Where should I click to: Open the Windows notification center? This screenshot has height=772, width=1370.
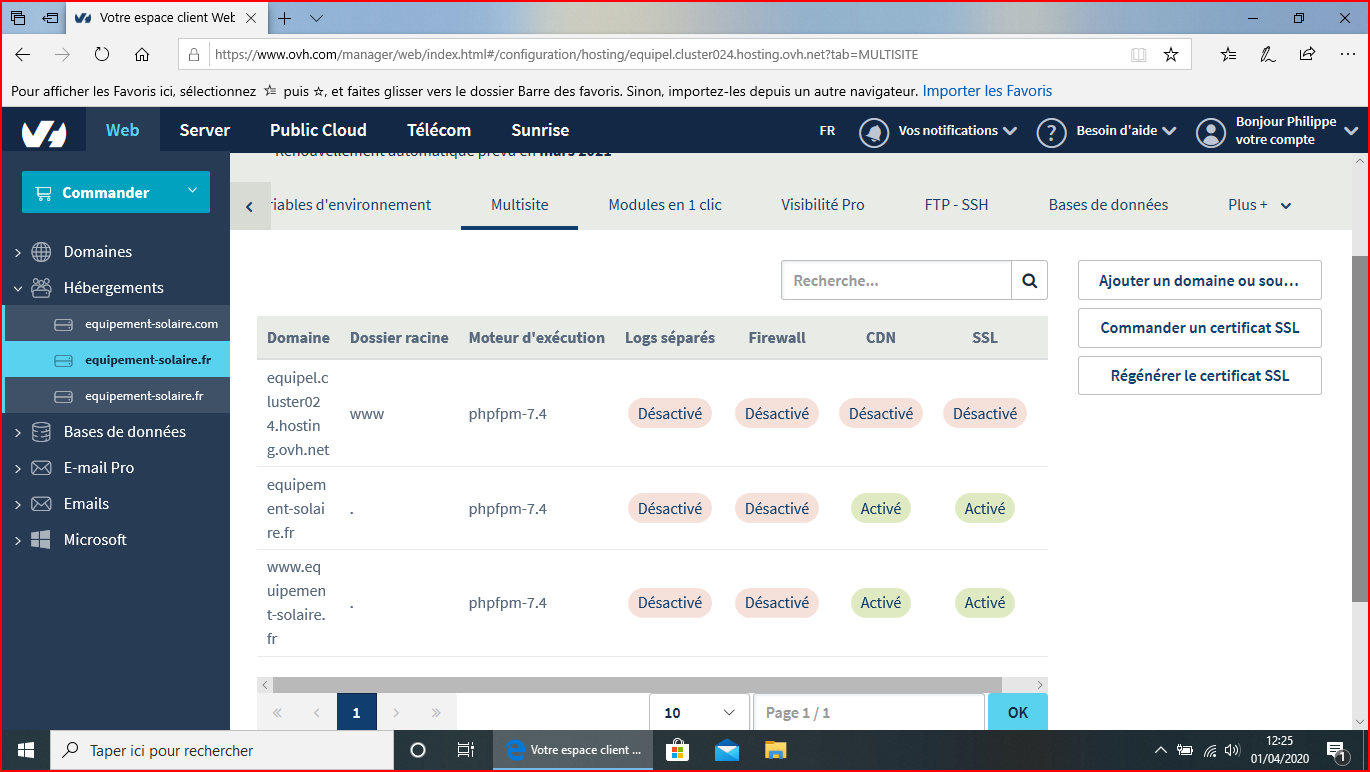[x=1337, y=750]
